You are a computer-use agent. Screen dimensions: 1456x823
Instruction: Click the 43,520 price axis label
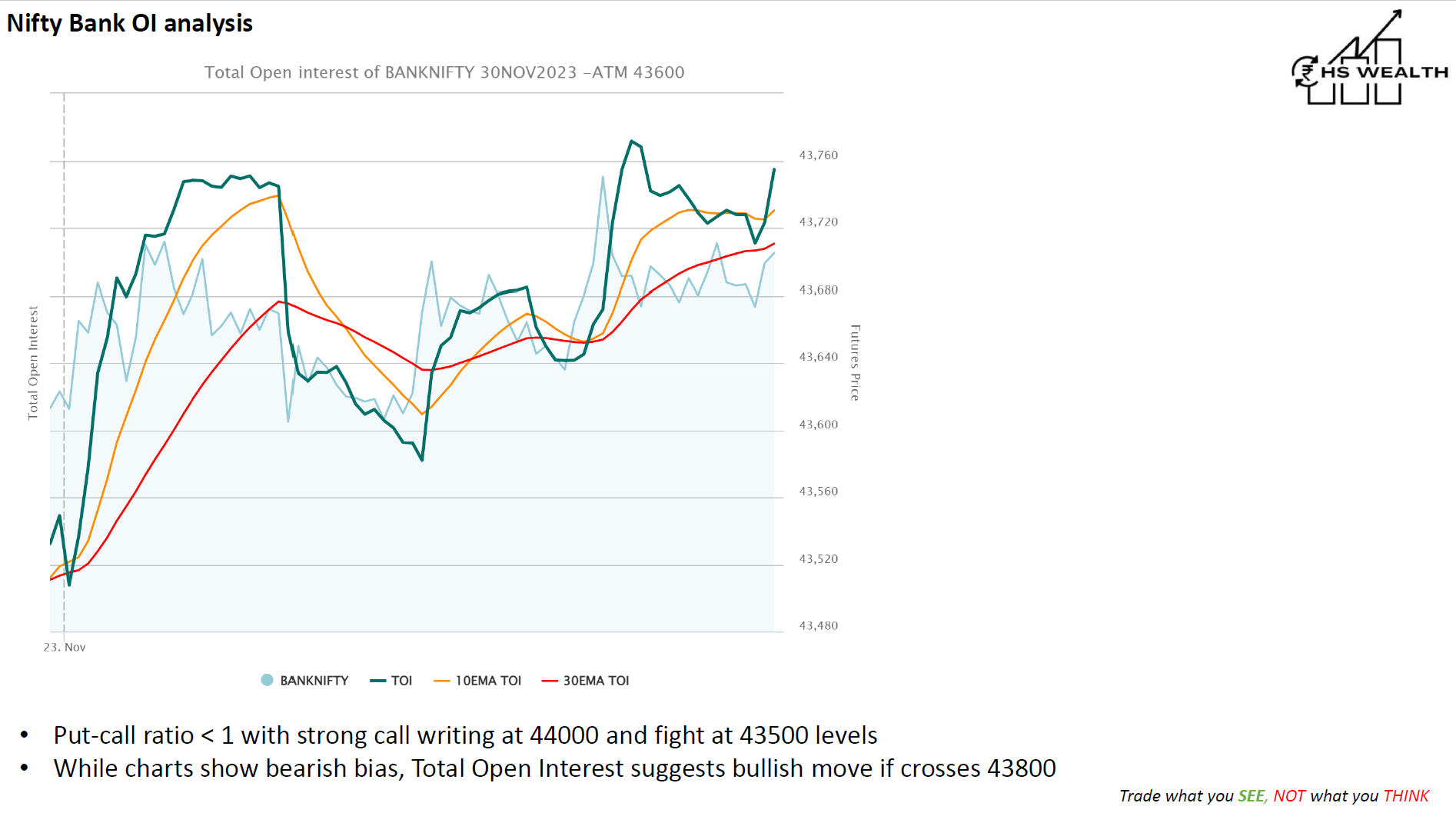819,559
